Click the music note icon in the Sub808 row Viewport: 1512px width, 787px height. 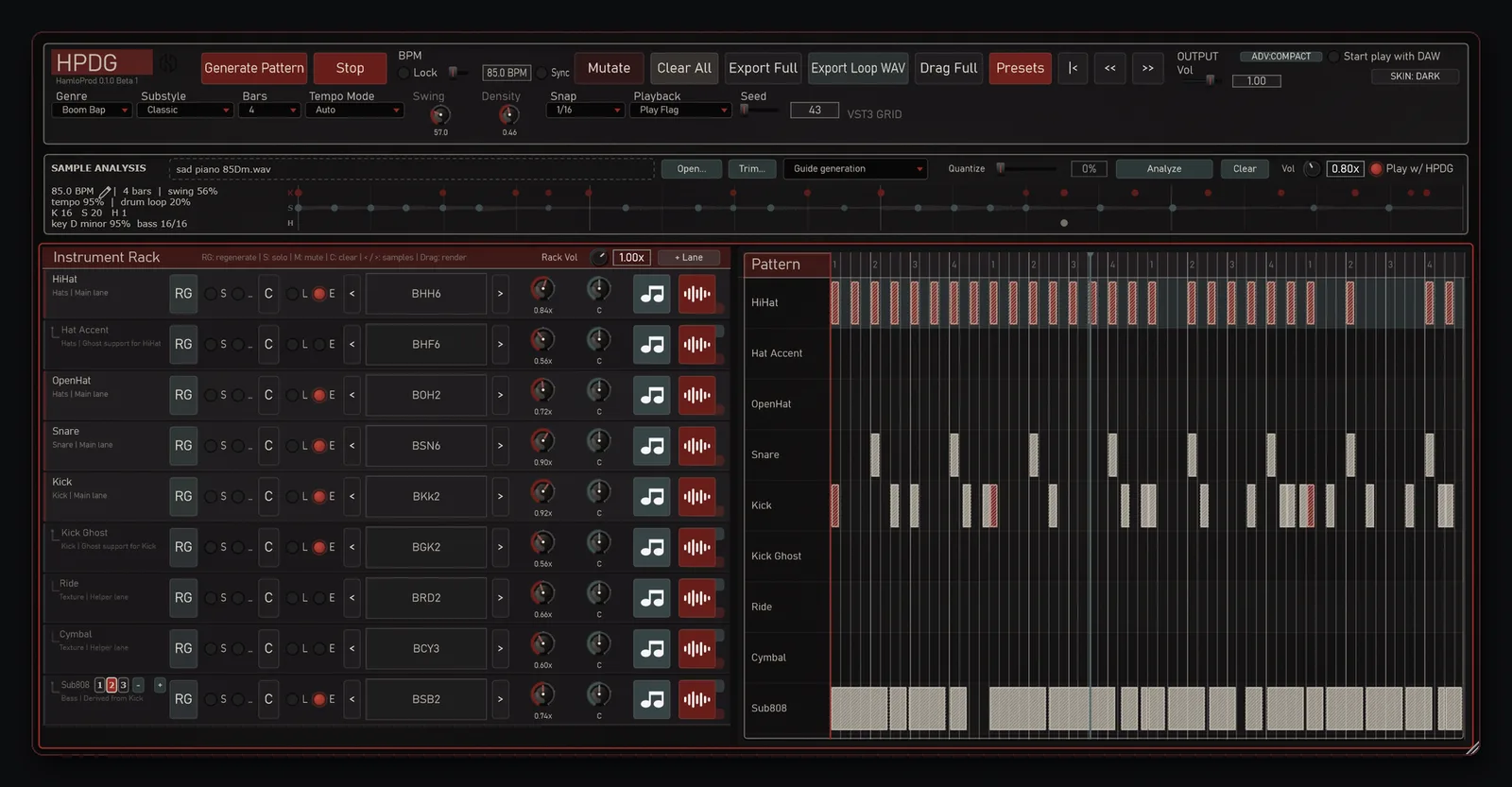tap(652, 699)
